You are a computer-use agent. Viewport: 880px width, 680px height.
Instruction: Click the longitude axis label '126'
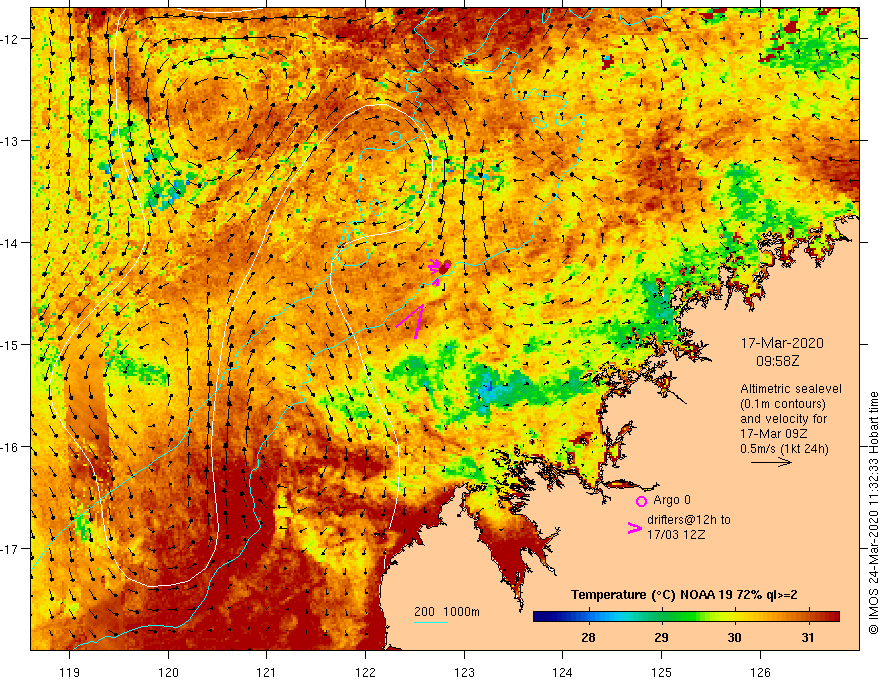(760, 672)
